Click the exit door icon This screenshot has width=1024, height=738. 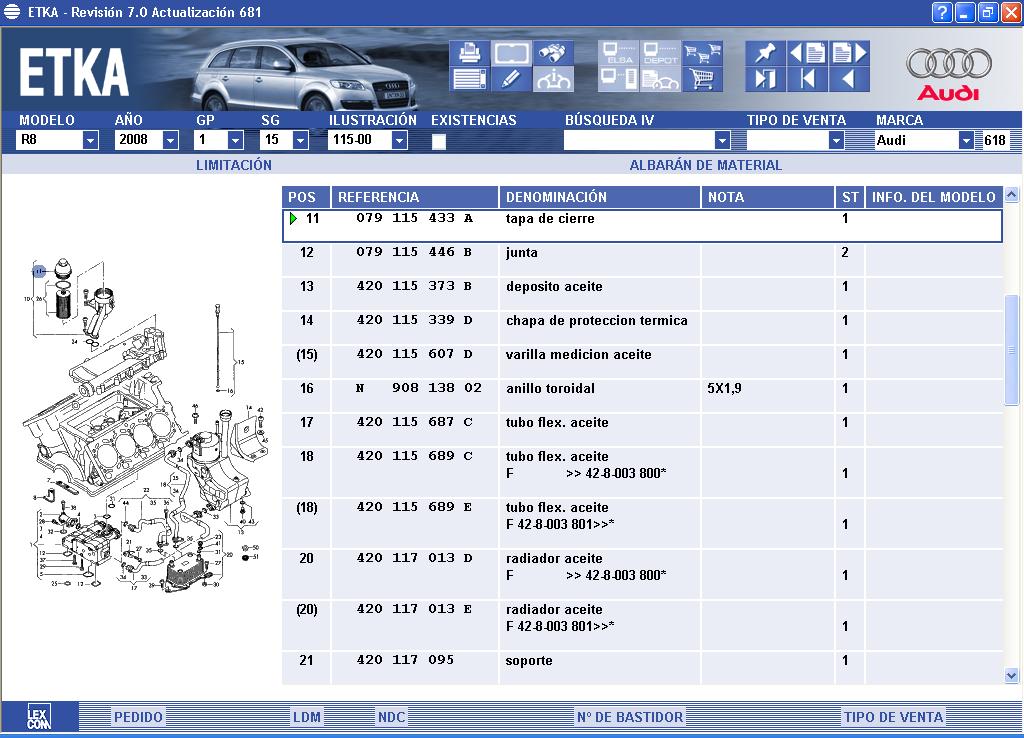tap(765, 79)
